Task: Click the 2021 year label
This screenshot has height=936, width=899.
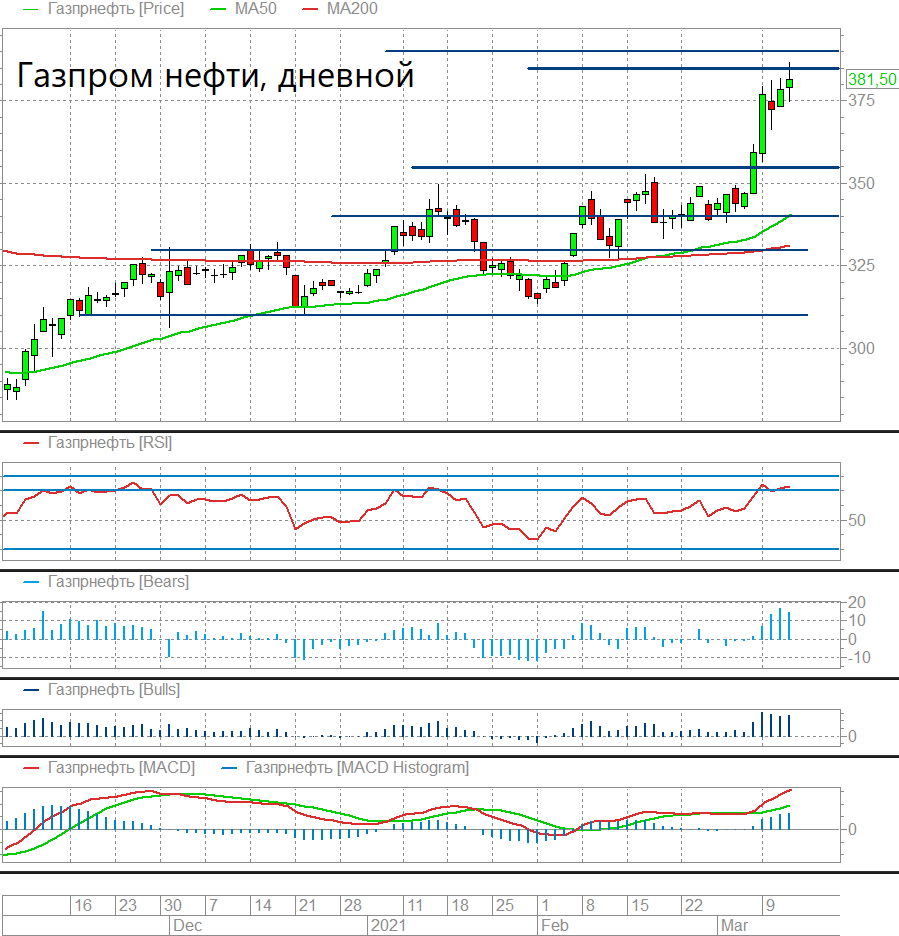Action: click(388, 925)
